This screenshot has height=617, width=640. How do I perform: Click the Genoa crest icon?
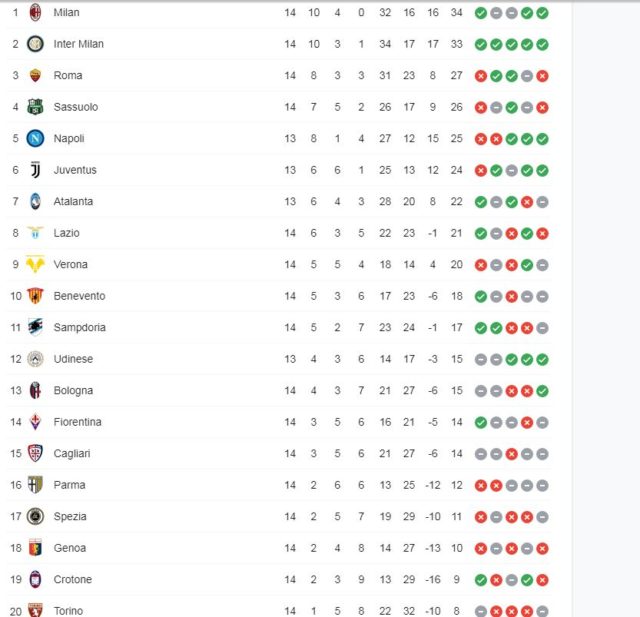click(x=35, y=548)
